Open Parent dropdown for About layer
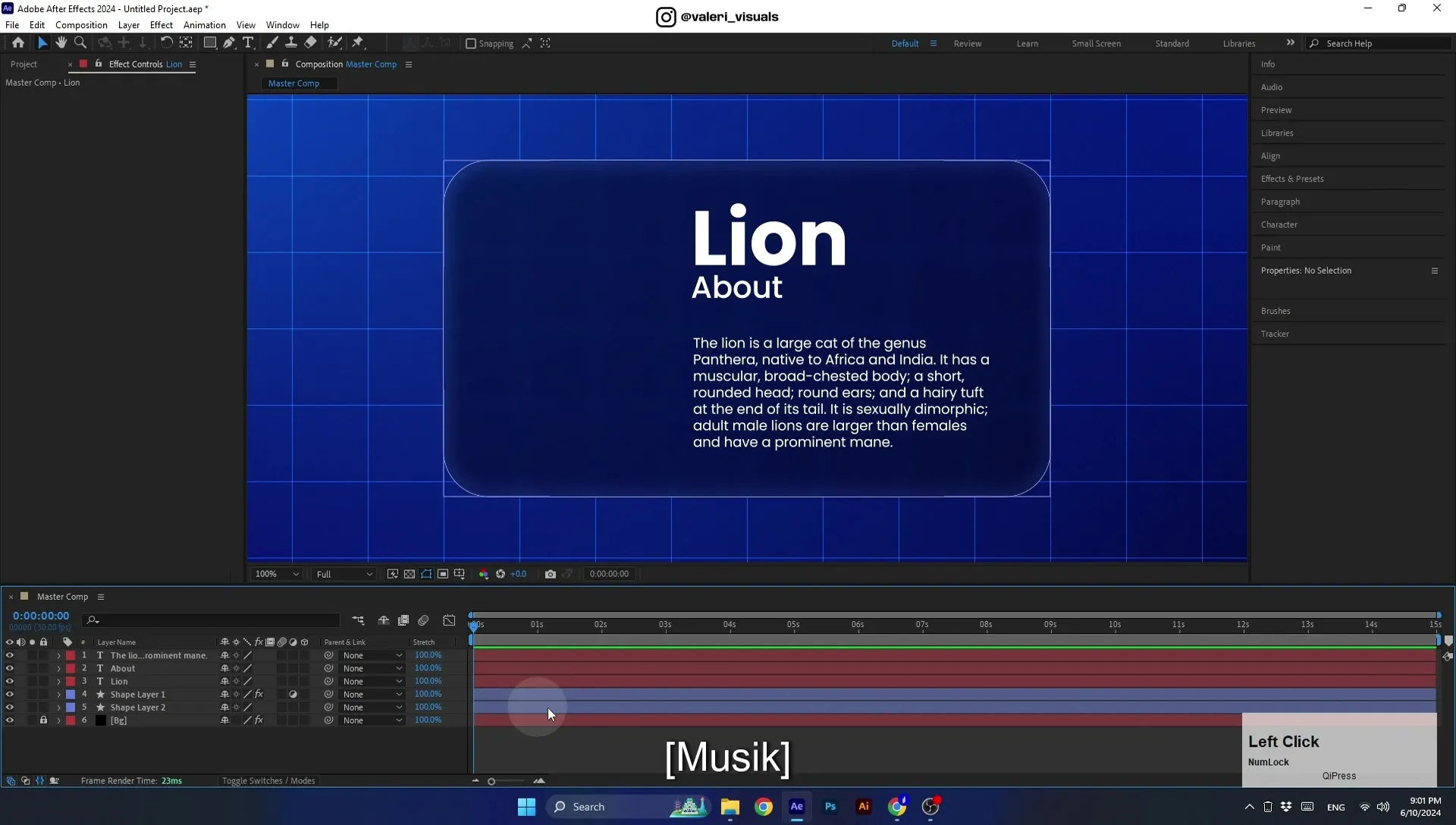The image size is (1456, 825). pyautogui.click(x=372, y=669)
